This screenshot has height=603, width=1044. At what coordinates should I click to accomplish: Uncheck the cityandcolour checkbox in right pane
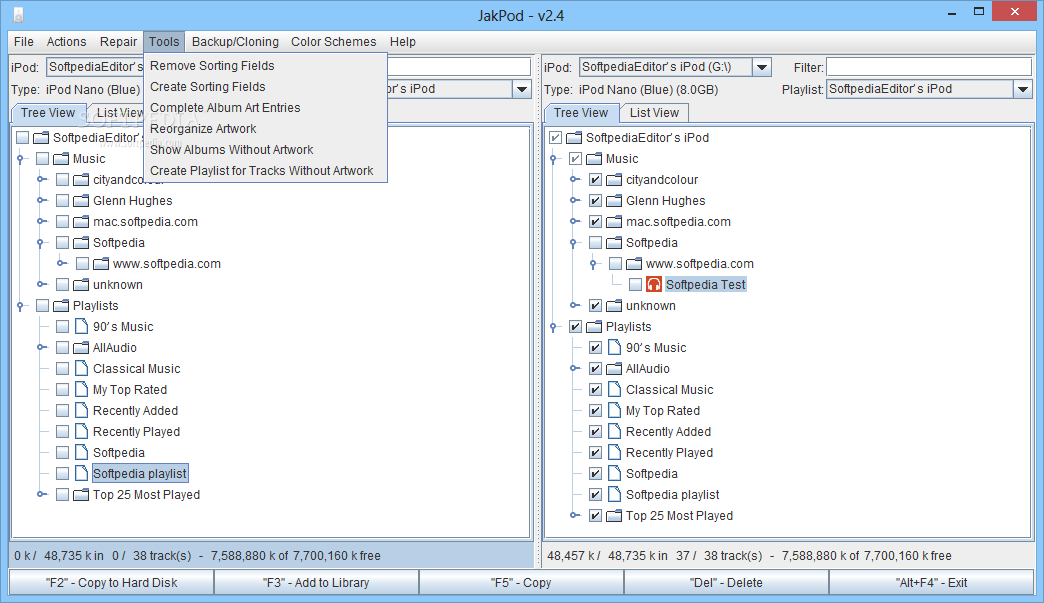pyautogui.click(x=595, y=180)
